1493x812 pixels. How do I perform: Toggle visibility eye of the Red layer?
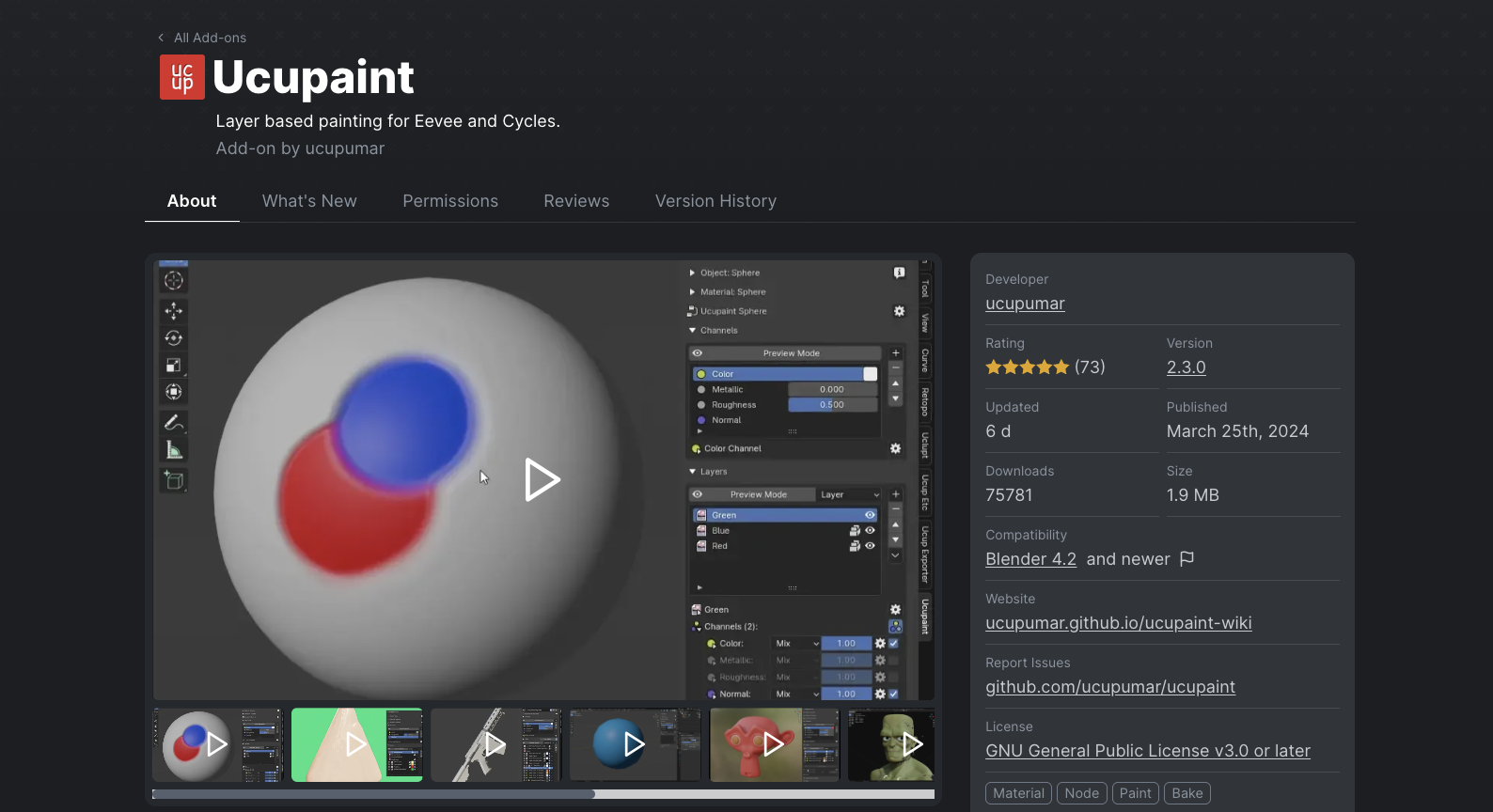(x=870, y=546)
